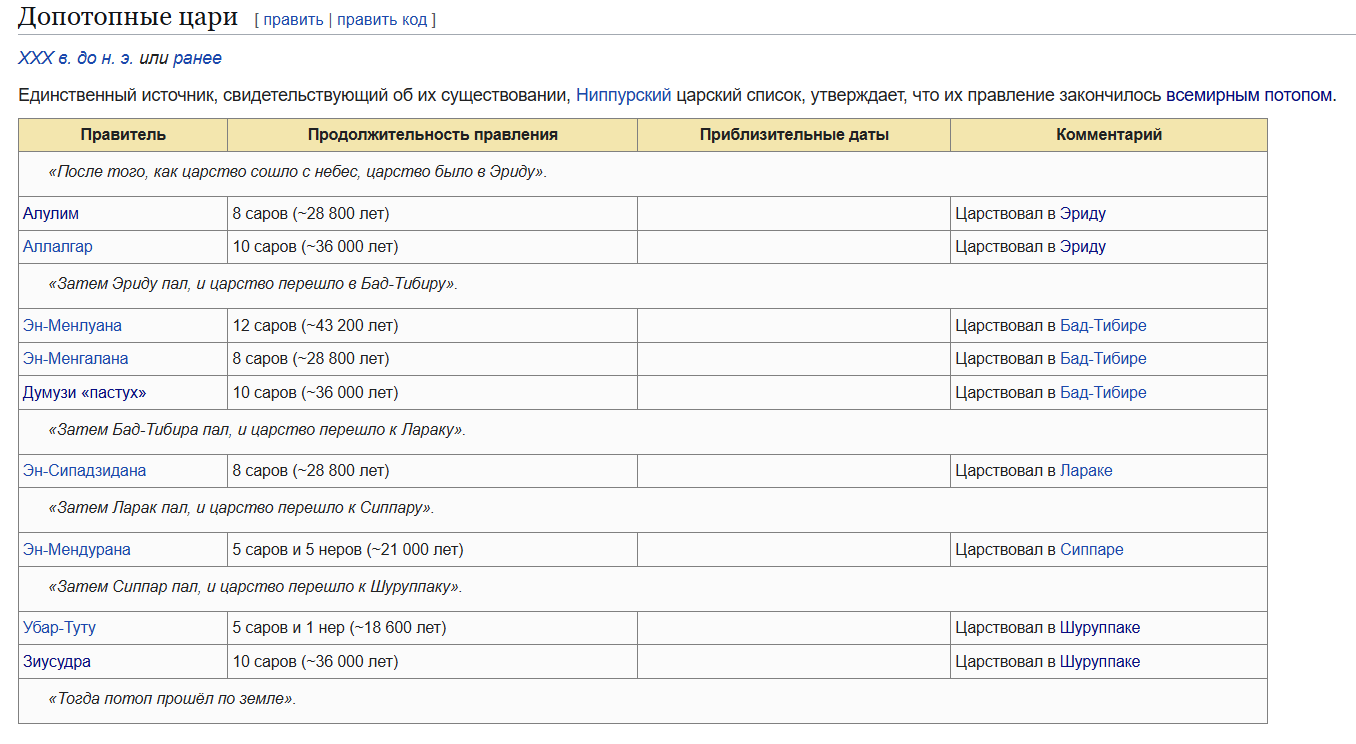Click the 'править' edit link
The width and height of the screenshot is (1356, 744).
[x=293, y=19]
